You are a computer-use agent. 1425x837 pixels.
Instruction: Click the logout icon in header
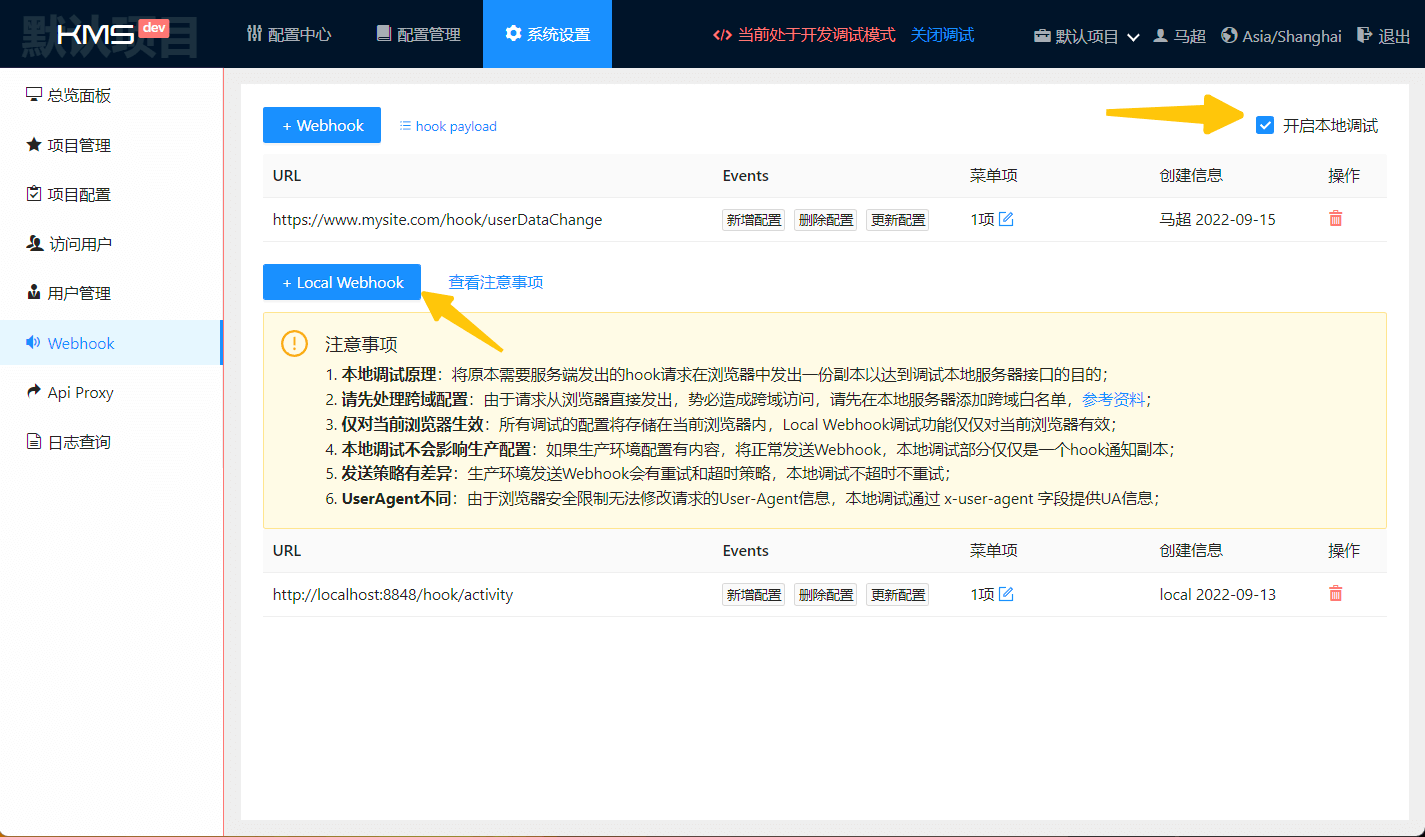pyautogui.click(x=1364, y=35)
